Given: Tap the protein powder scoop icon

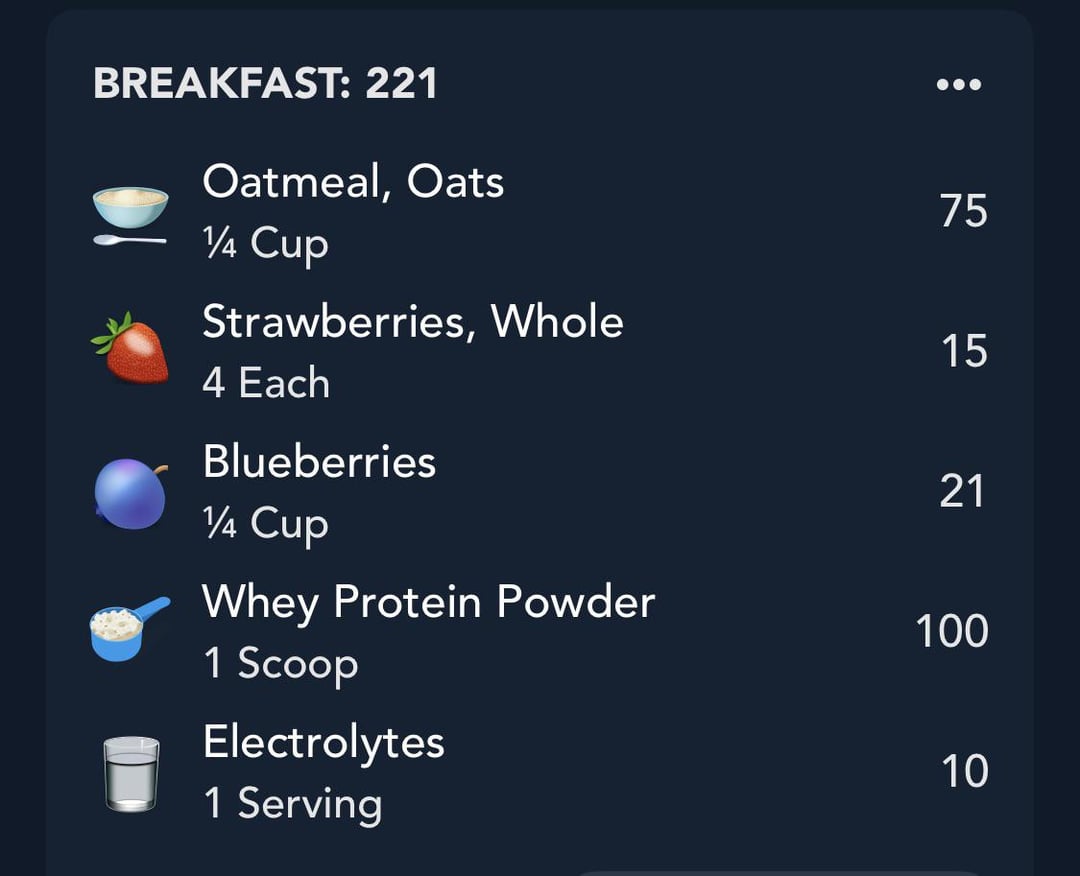Looking at the screenshot, I should pos(130,629).
